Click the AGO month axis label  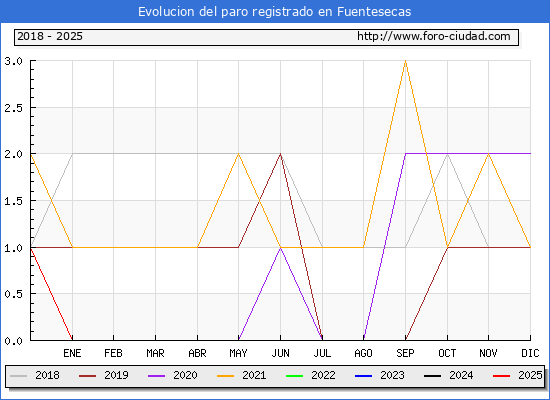click(x=363, y=353)
